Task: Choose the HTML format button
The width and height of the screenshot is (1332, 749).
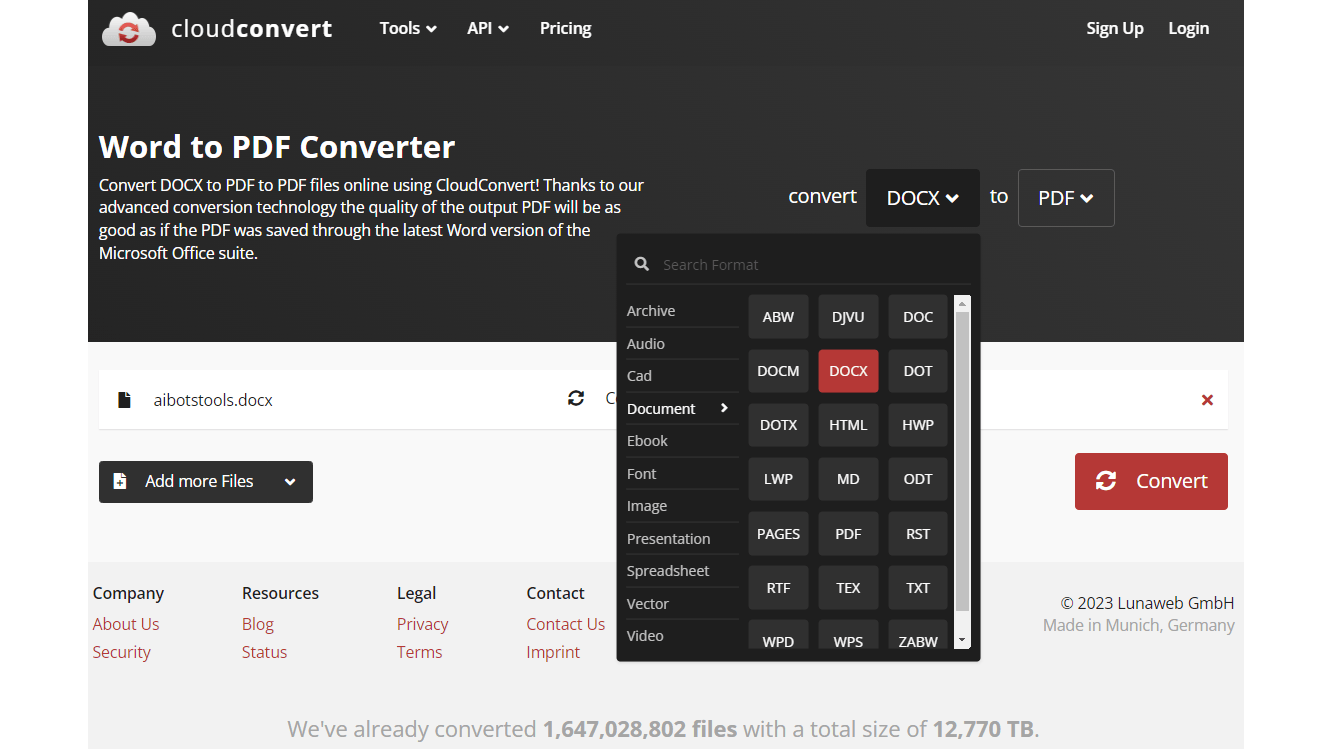Action: 848,425
